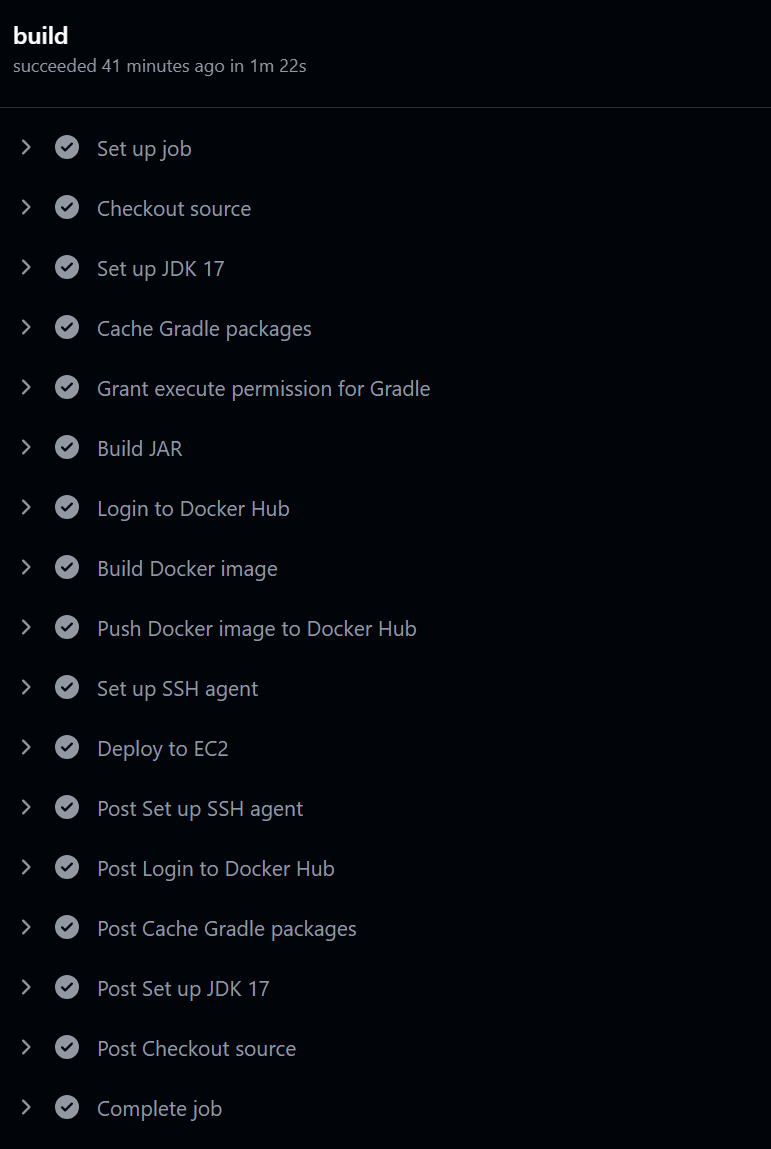This screenshot has height=1149, width=771.
Task: Click the build job title heading
Action: click(x=40, y=35)
